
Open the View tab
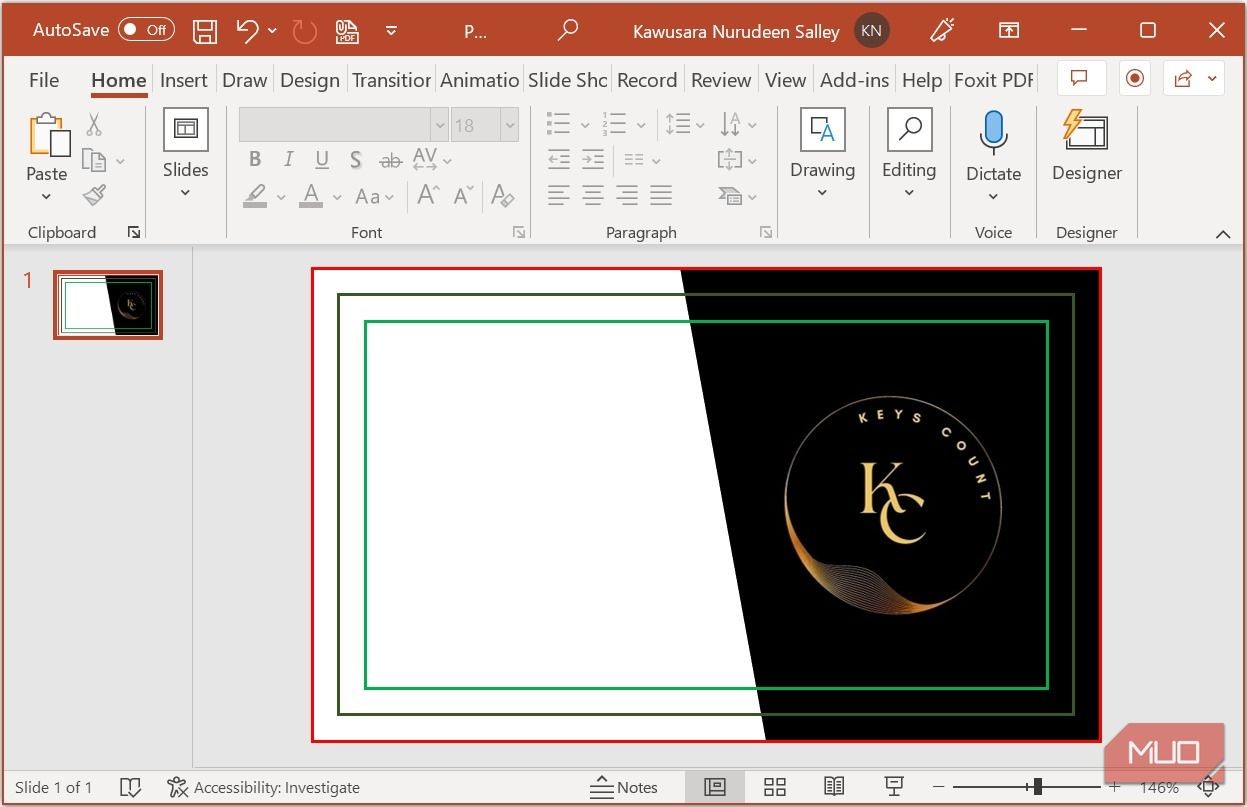pos(785,80)
